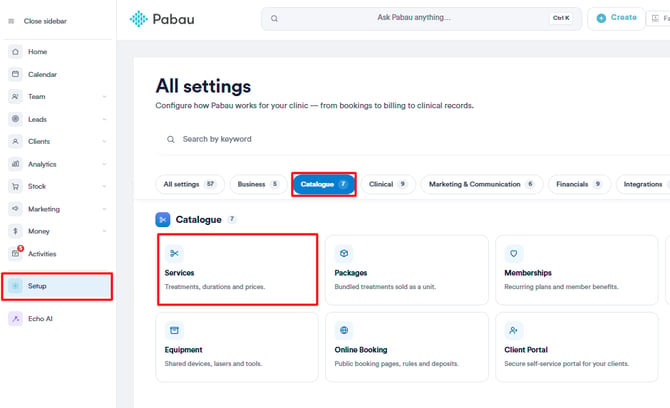Click the Clients icon in sidebar
670x408 pixels.
(15, 141)
